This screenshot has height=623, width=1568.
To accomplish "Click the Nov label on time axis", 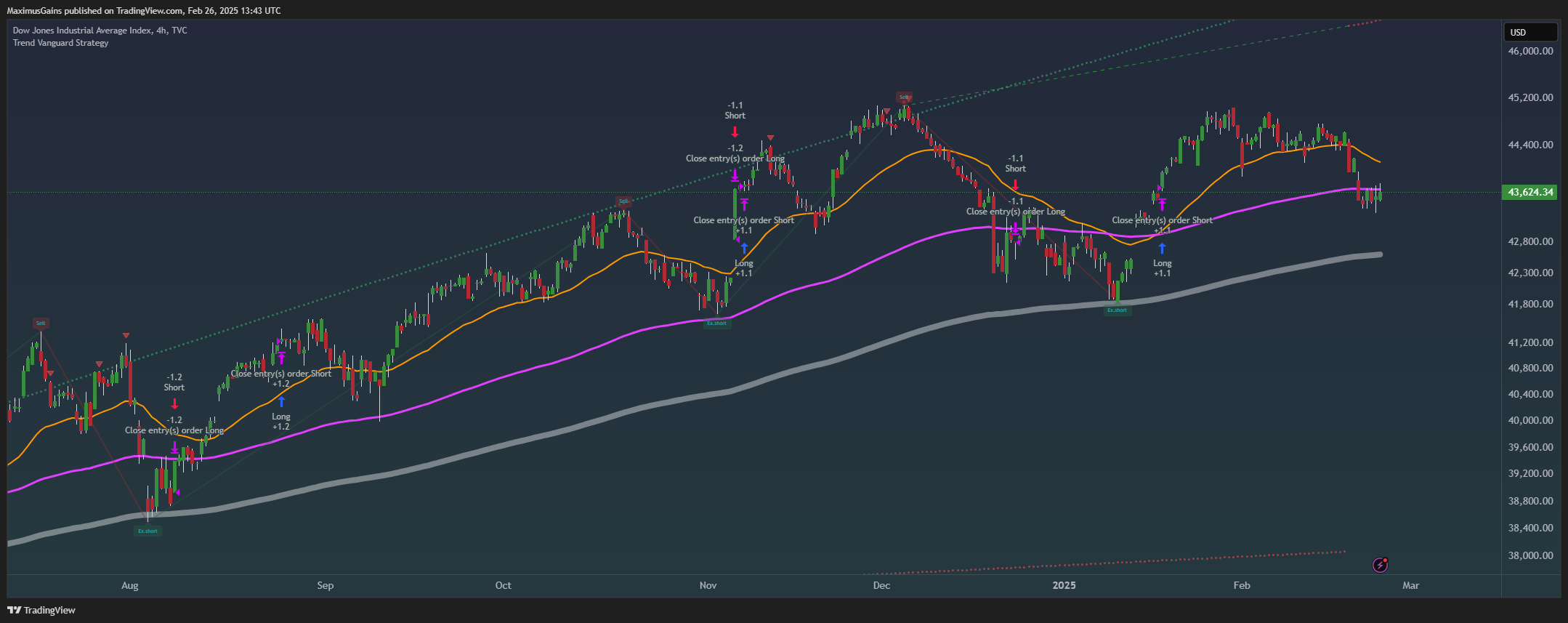I will pyautogui.click(x=708, y=585).
